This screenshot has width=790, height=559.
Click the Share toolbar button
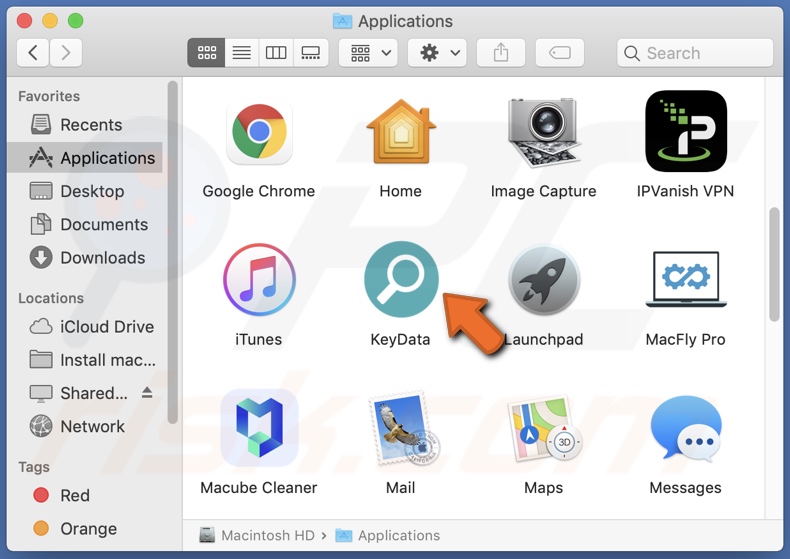coord(501,53)
